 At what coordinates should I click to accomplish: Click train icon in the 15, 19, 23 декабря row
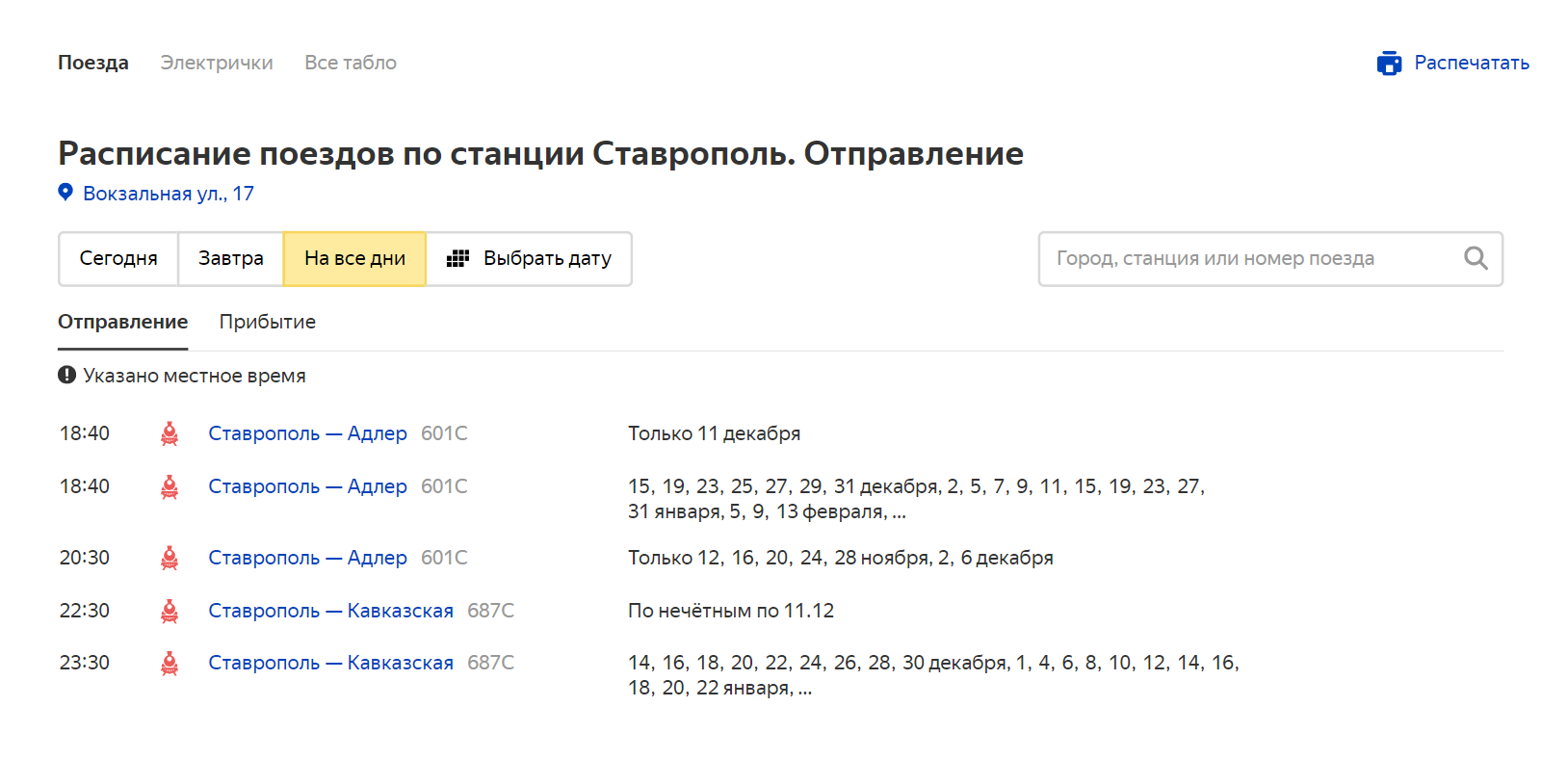point(170,486)
